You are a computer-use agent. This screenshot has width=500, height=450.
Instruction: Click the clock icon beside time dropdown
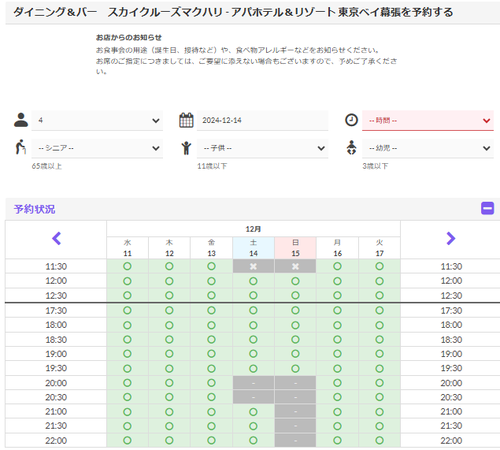click(351, 120)
